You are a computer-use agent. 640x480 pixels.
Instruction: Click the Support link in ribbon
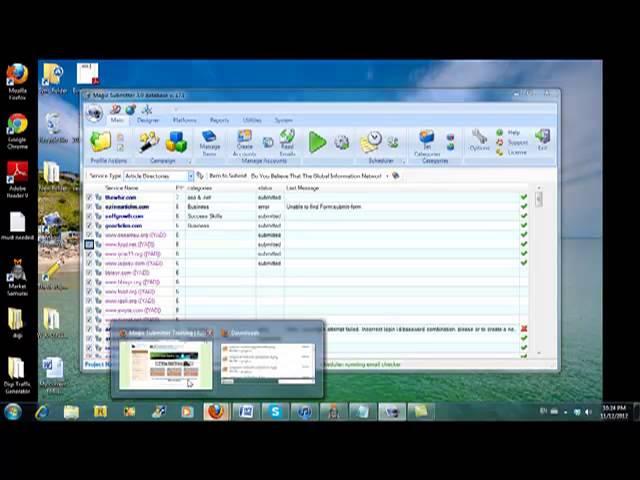512,142
